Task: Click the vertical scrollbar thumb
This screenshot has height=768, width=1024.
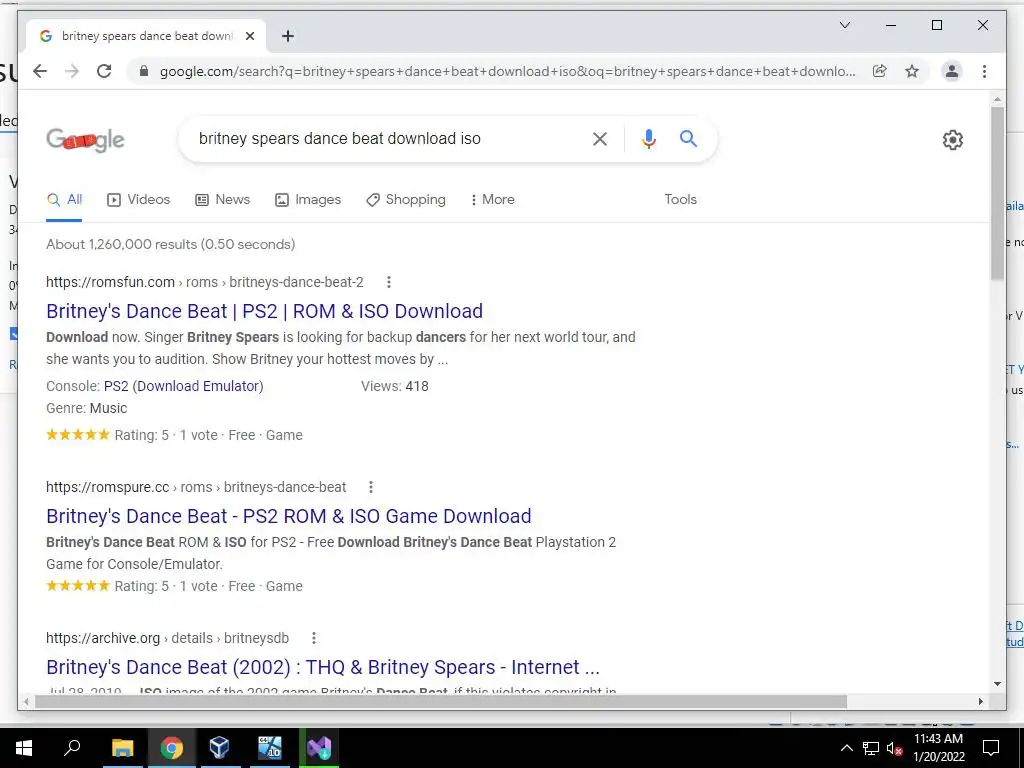Action: pos(997,193)
